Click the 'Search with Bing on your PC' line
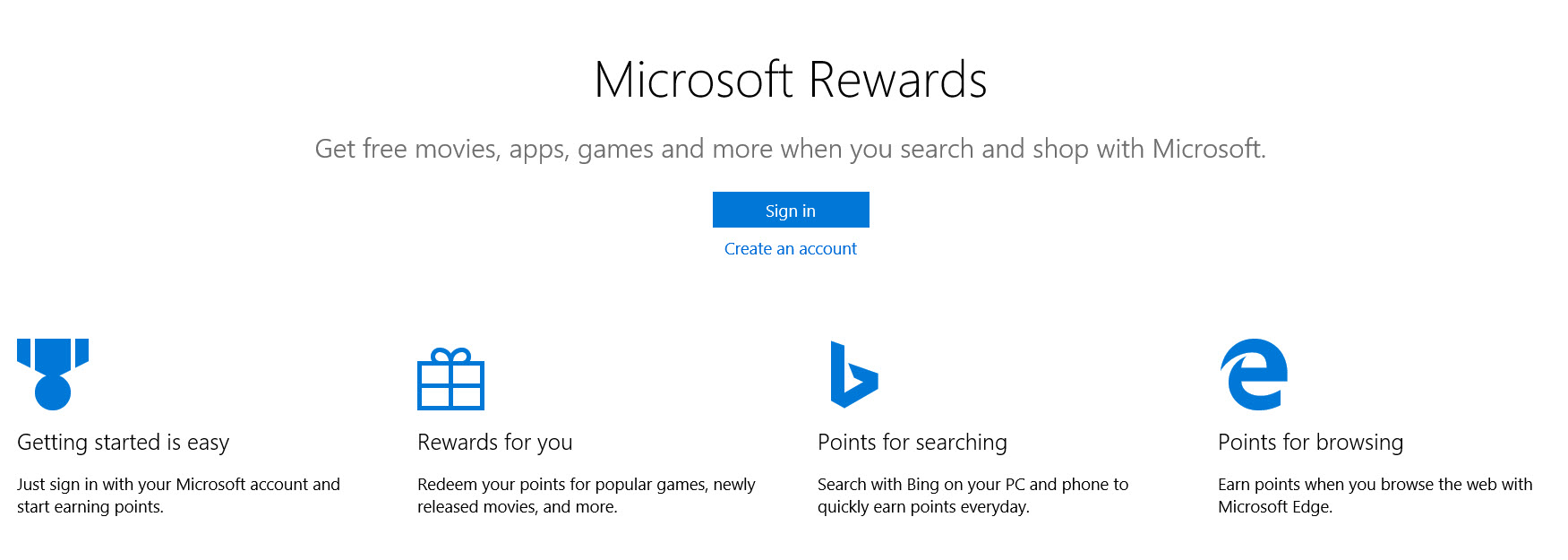 (973, 485)
